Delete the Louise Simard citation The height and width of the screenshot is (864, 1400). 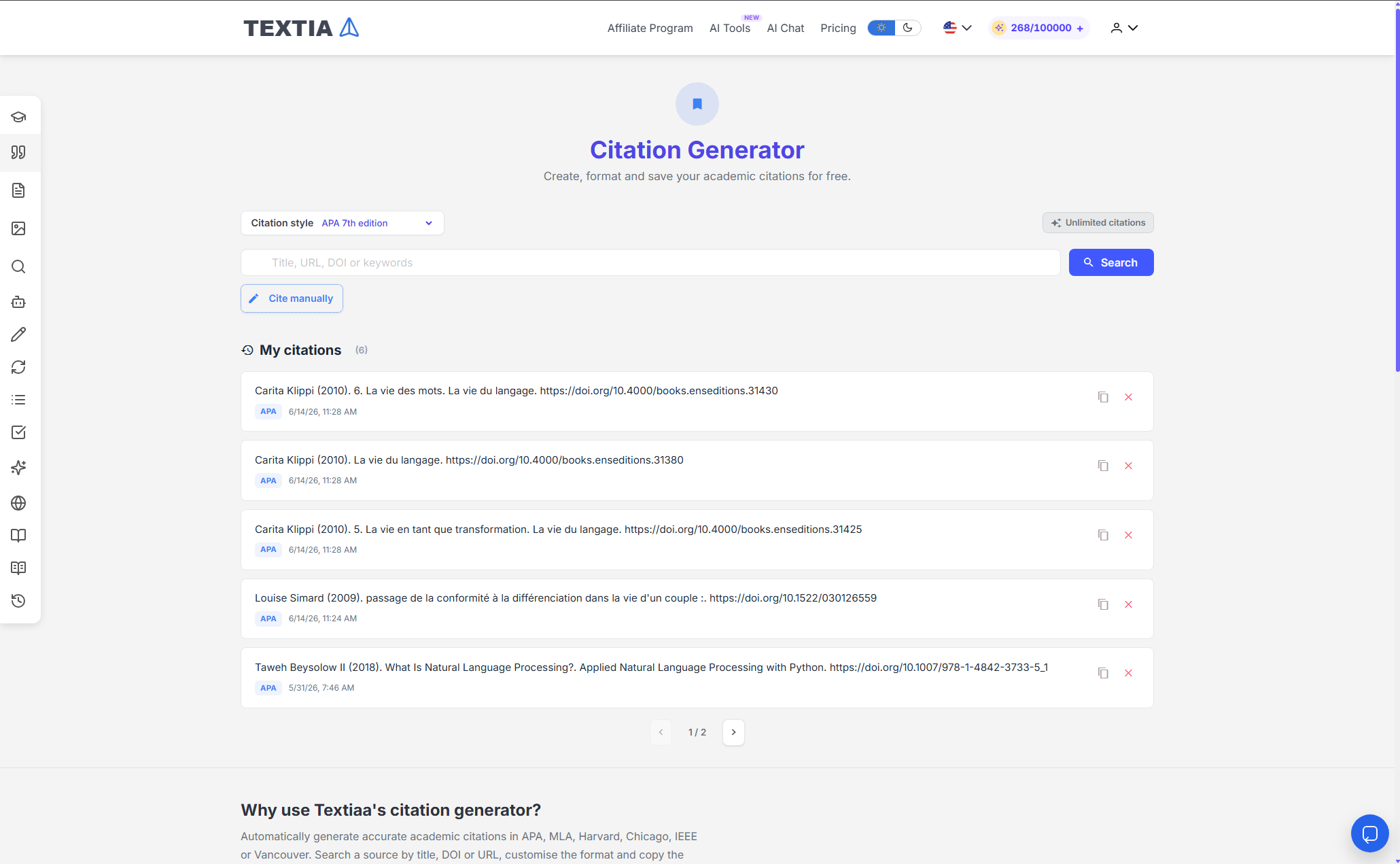point(1128,604)
